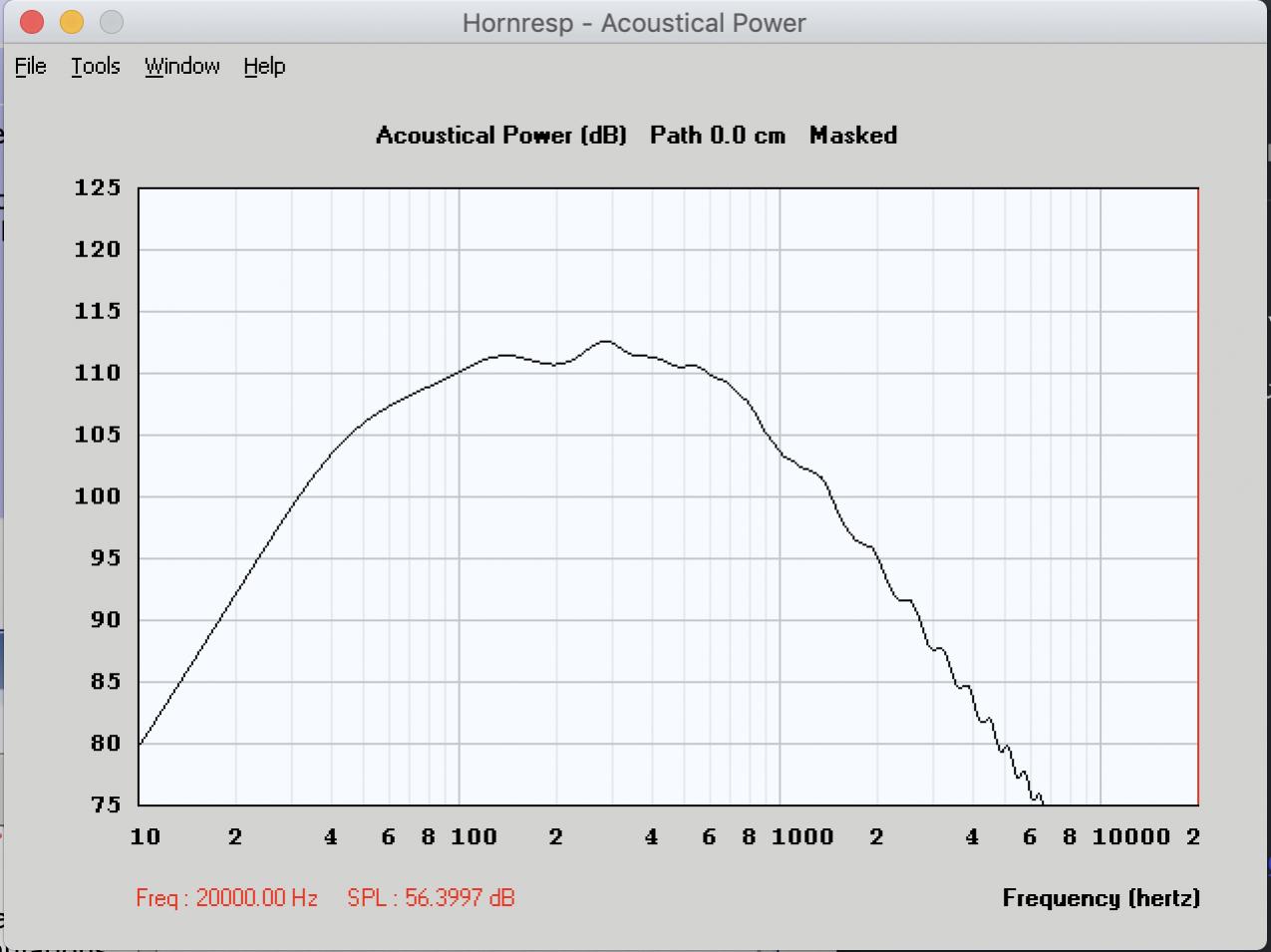Minimize the window with yellow button
Image resolution: width=1271 pixels, height=952 pixels.
click(72, 22)
